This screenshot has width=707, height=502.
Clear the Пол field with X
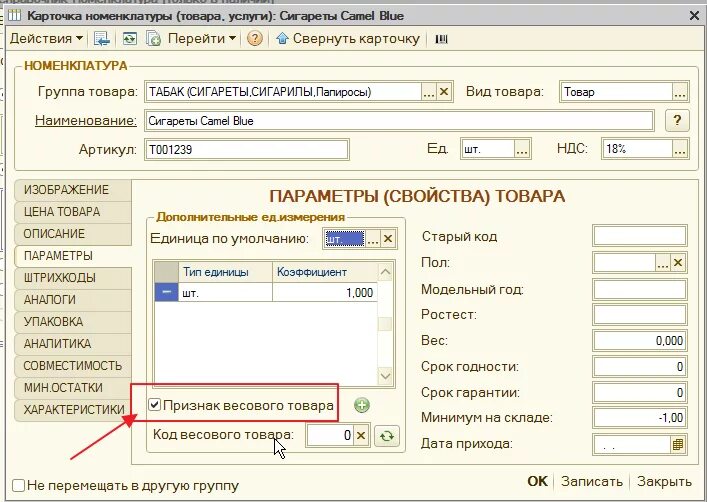(678, 263)
